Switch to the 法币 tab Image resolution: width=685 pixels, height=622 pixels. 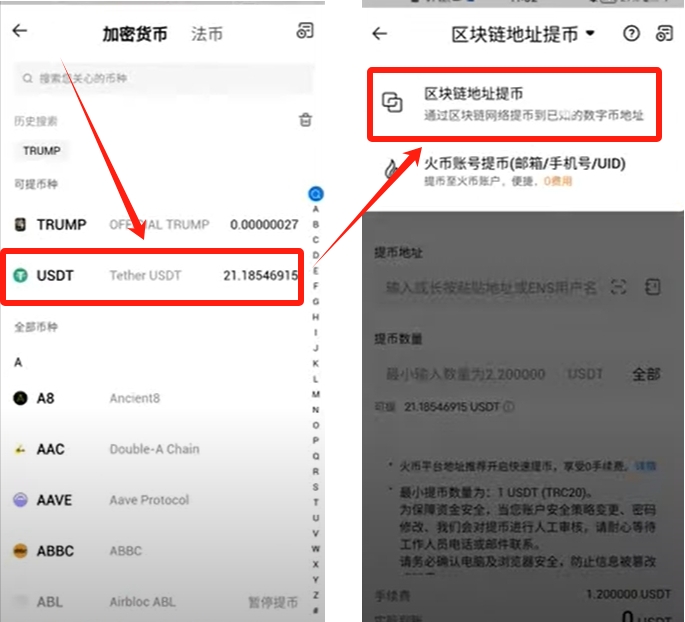coord(207,34)
